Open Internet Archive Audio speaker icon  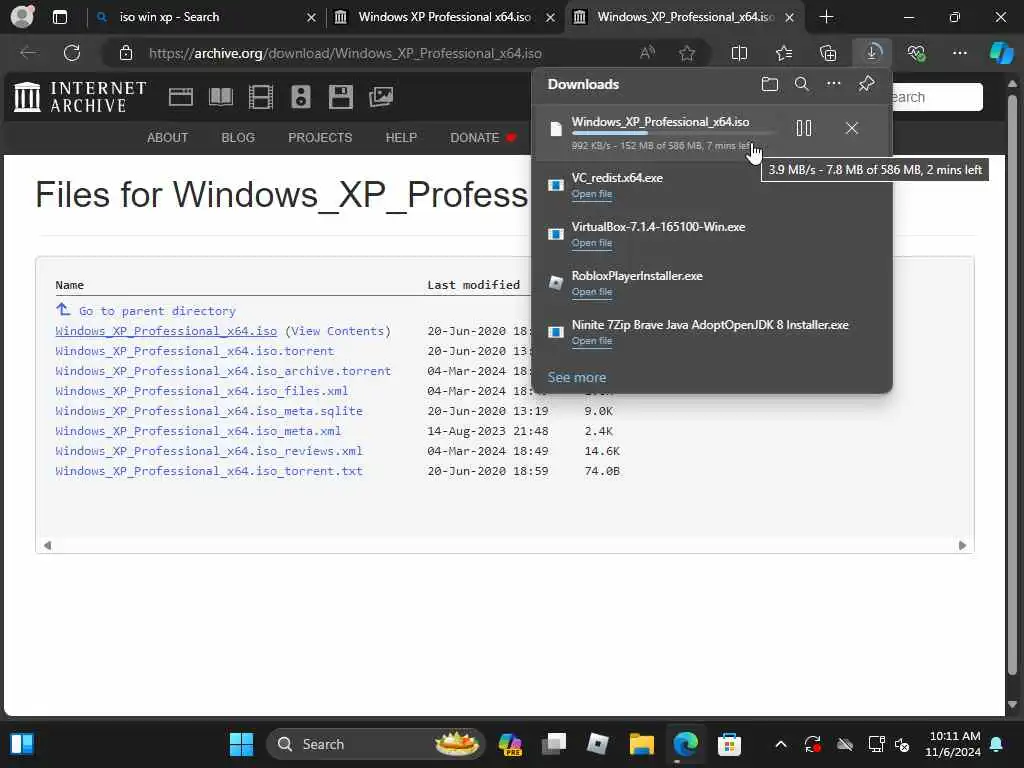point(300,97)
